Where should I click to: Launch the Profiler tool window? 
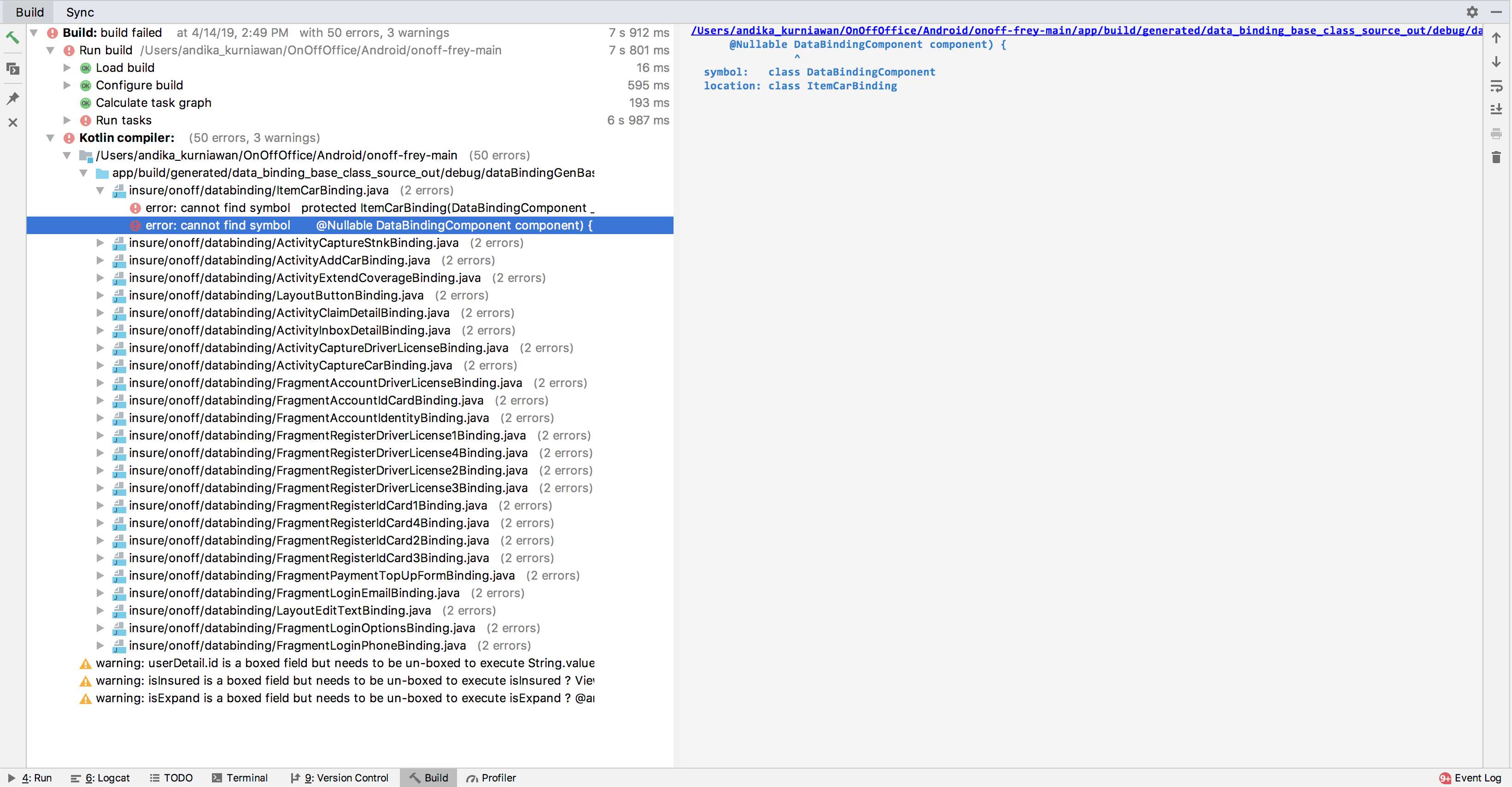(x=491, y=778)
